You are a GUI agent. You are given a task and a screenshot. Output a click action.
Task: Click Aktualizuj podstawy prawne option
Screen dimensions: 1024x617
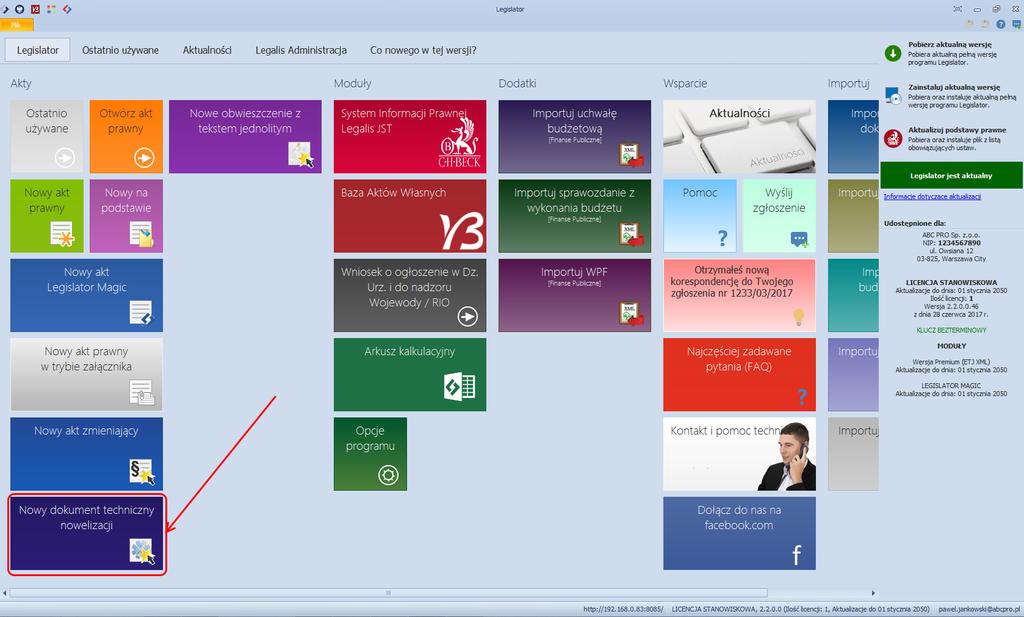coord(952,138)
